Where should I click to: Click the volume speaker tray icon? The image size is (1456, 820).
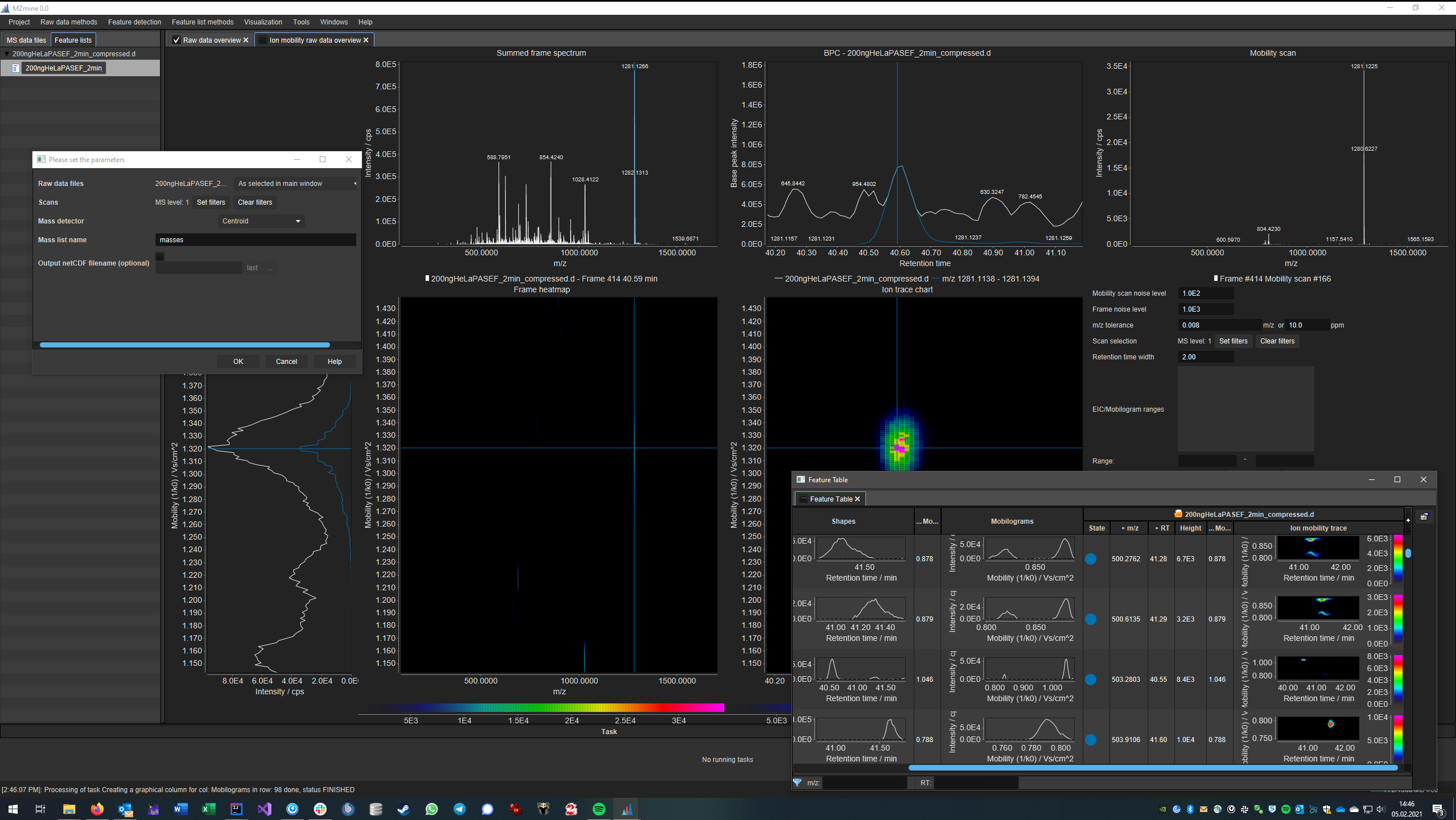(1380, 809)
